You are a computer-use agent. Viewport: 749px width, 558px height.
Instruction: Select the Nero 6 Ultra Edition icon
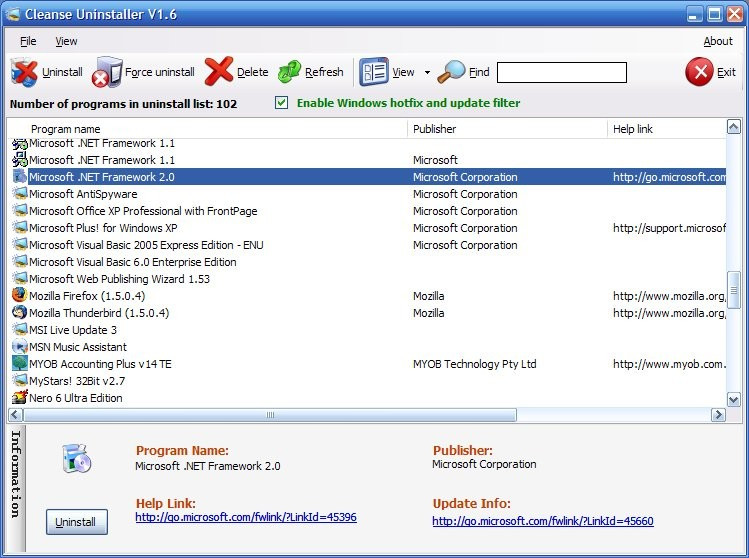click(19, 397)
